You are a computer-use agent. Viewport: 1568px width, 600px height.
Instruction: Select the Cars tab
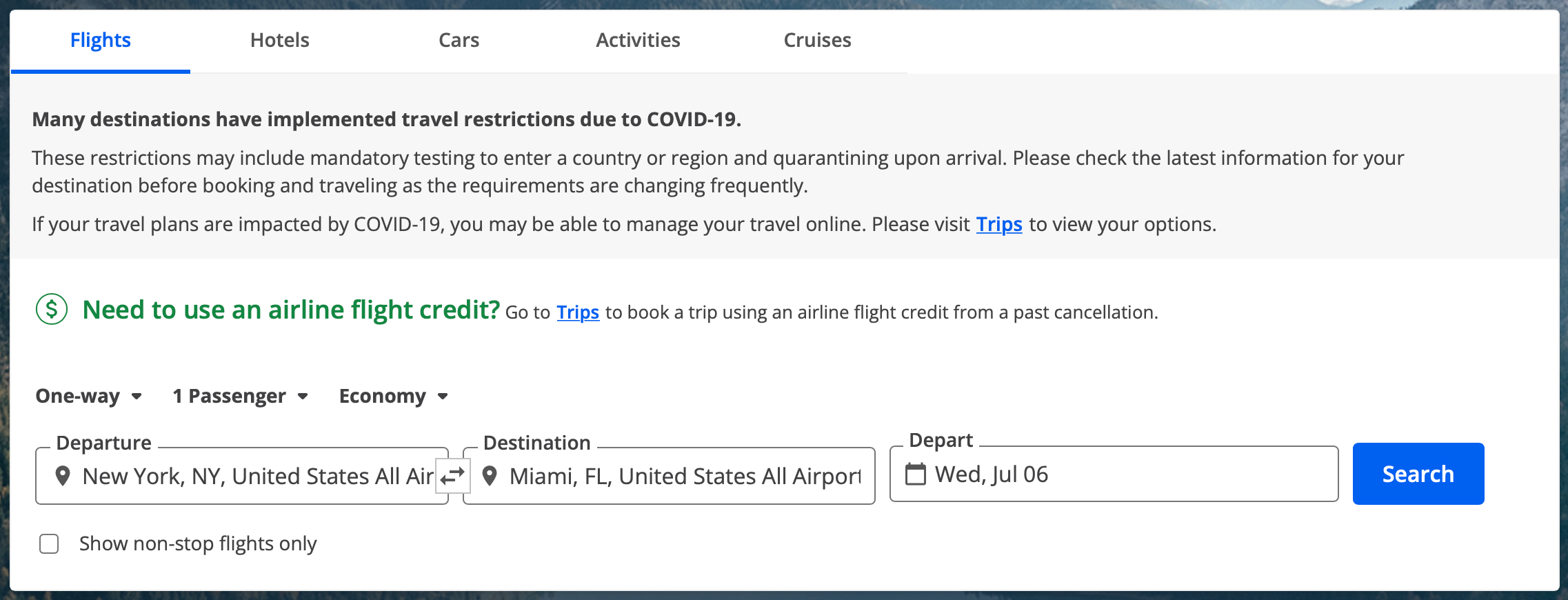[459, 39]
